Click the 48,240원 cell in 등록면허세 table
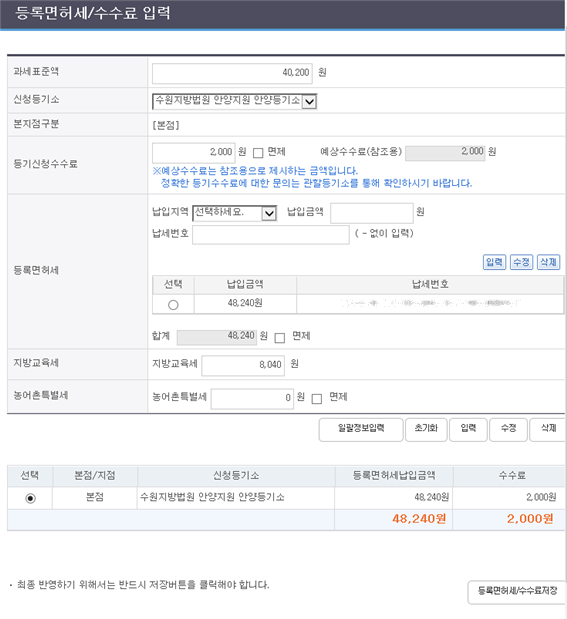Viewport: 567px width, 619px height. (245, 303)
